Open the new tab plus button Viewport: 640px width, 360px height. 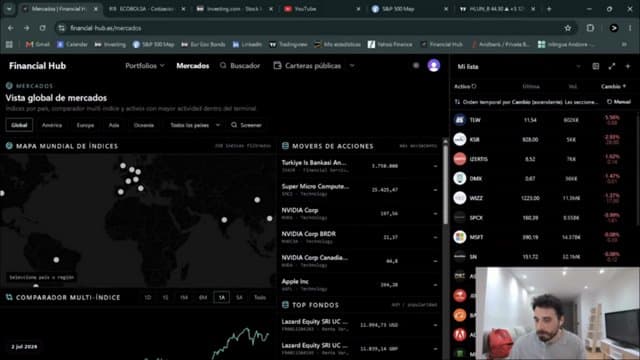click(x=549, y=9)
